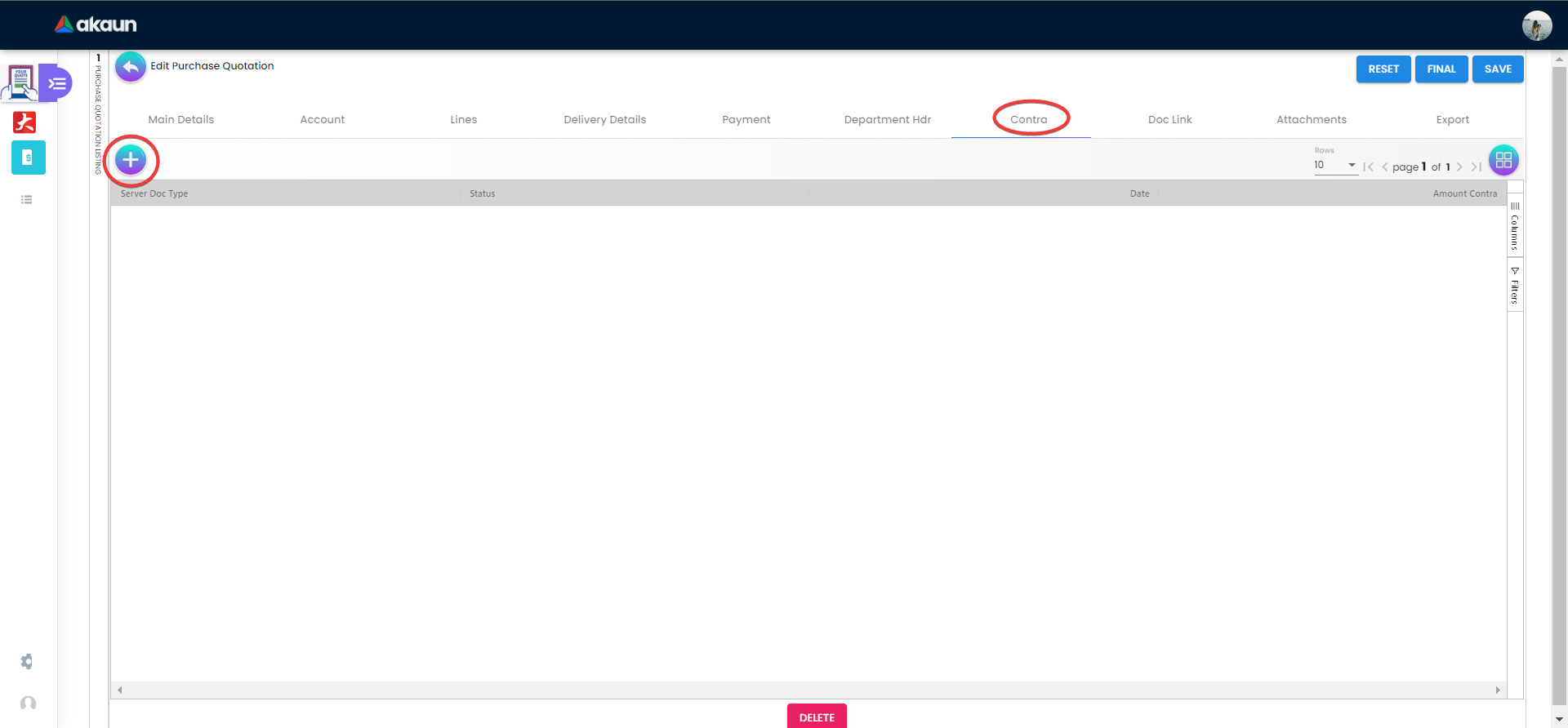Screen dimensions: 1568x728
Task: Click the RESET button
Action: coord(1383,69)
